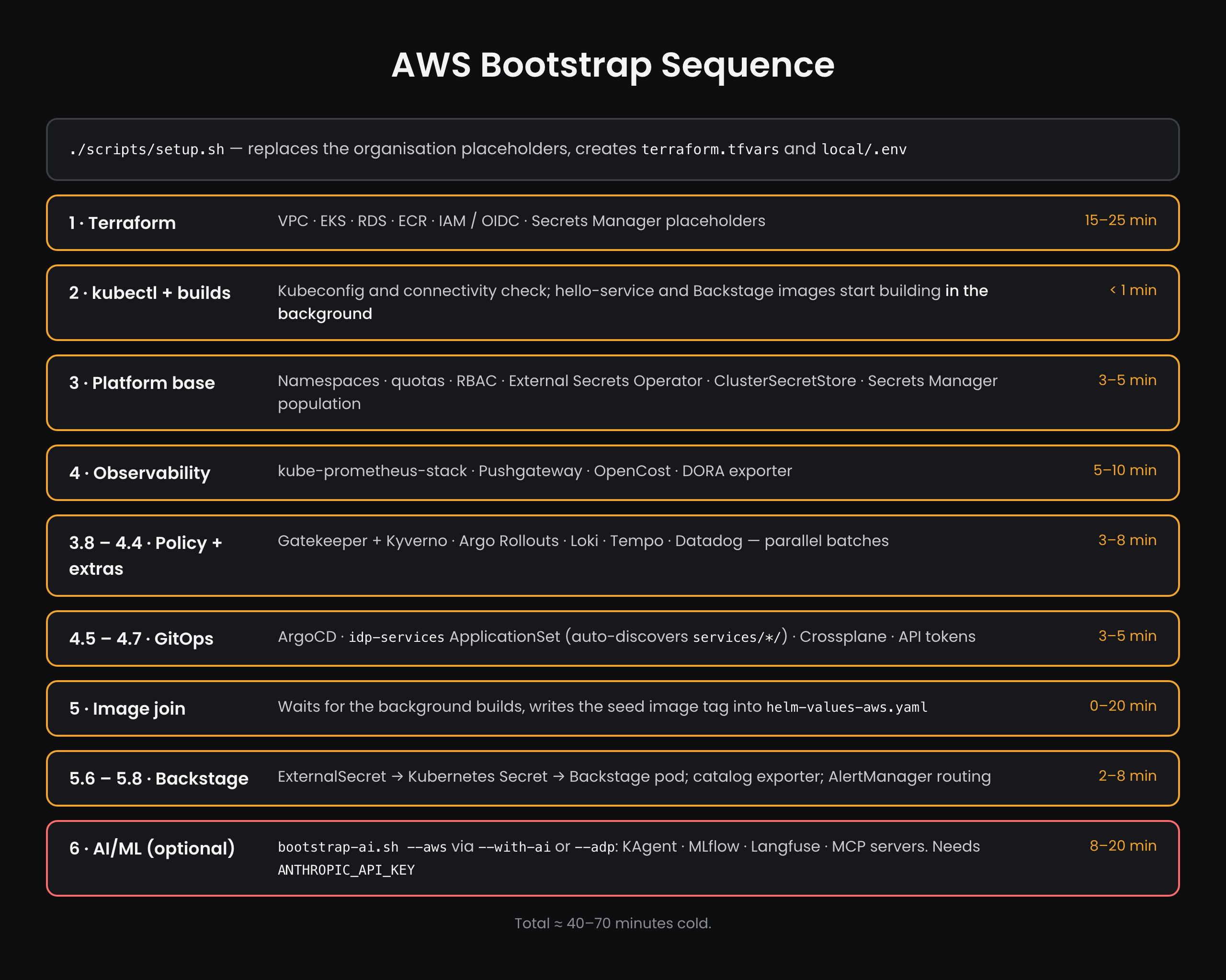This screenshot has height=980, width=1226.
Task: Select the 2 · kubectl + builds label
Action: pyautogui.click(x=149, y=293)
